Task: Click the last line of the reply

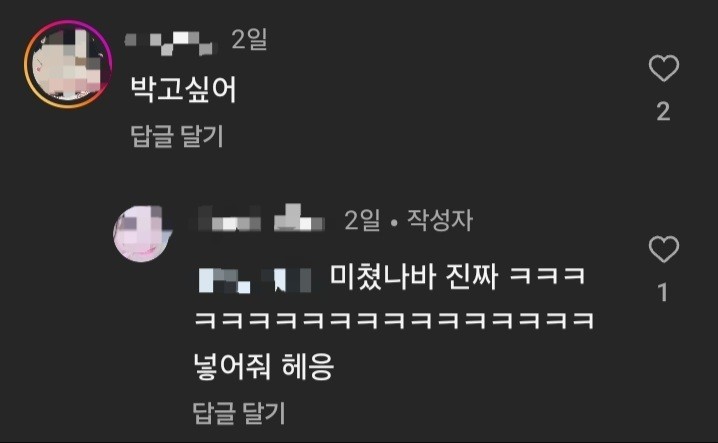Action: pos(263,367)
